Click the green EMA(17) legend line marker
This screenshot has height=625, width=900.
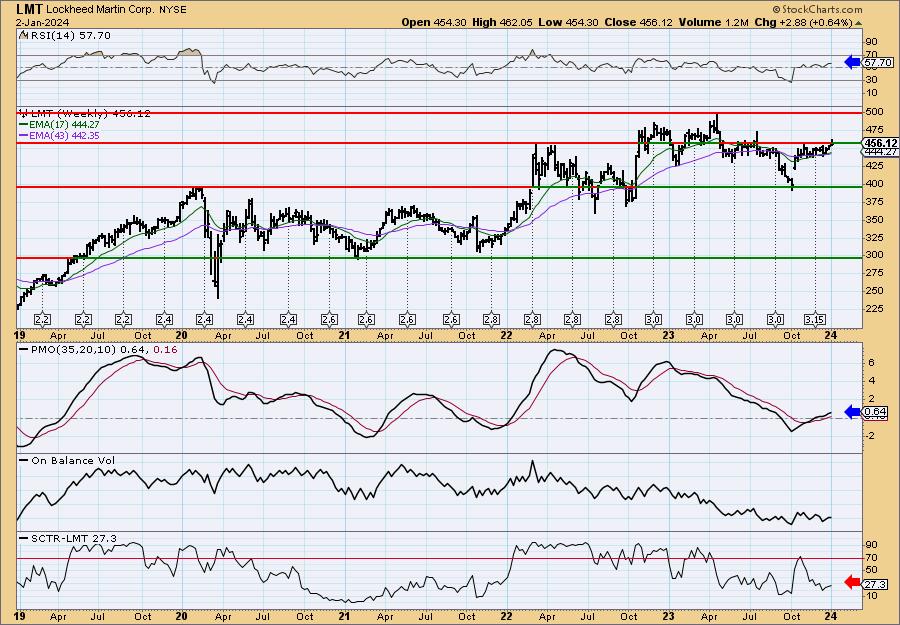coord(23,124)
